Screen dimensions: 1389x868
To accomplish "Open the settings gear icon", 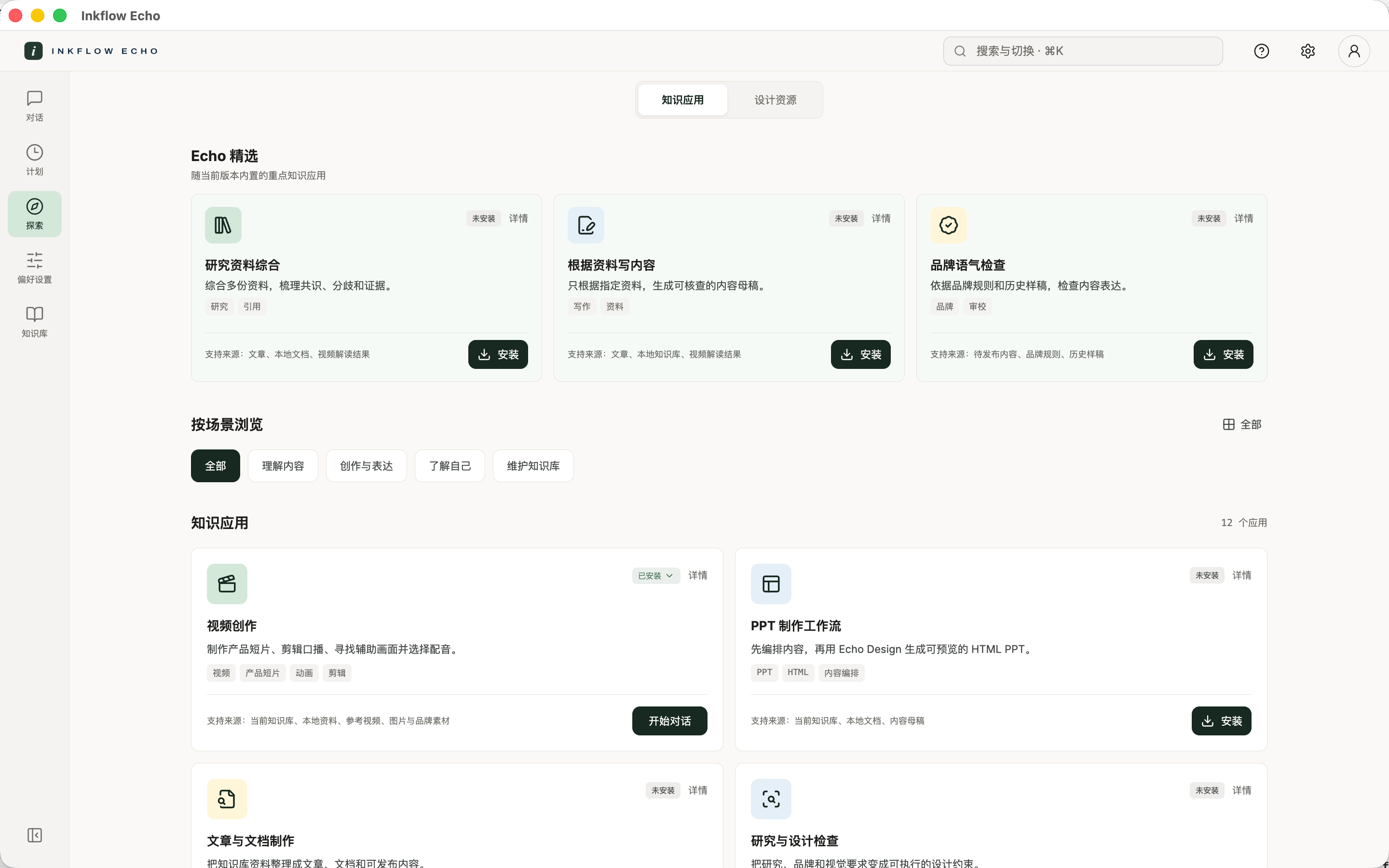I will (x=1307, y=51).
